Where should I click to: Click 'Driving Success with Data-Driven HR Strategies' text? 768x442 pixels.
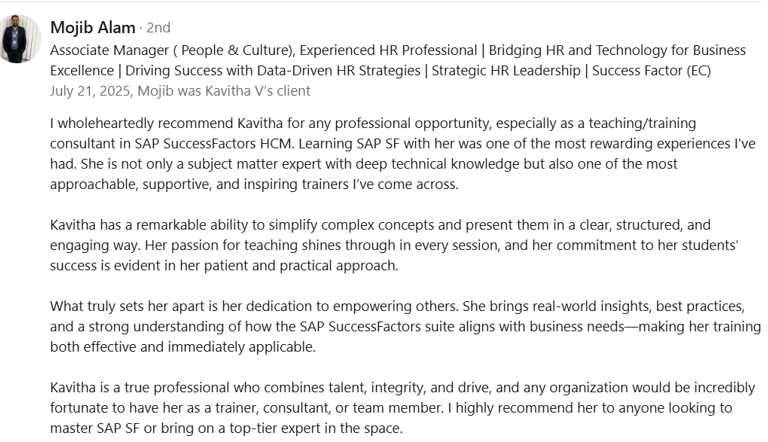point(273,71)
